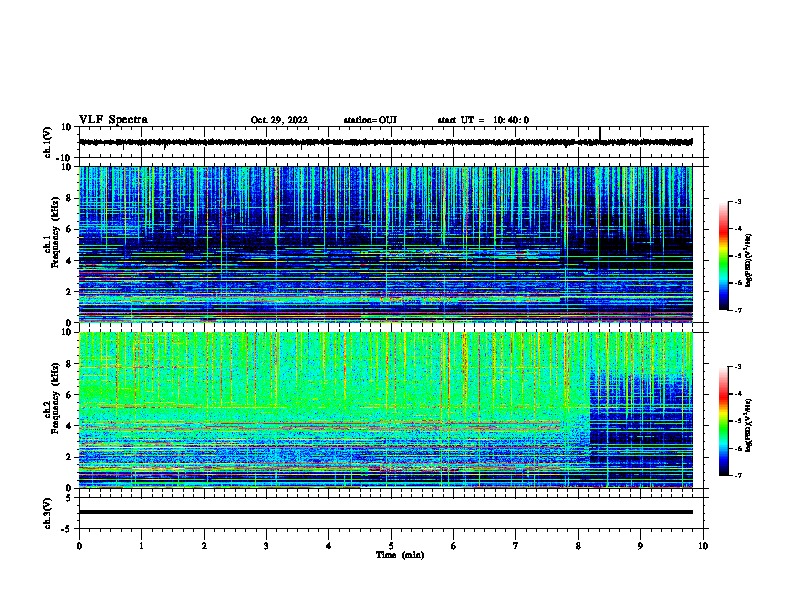Click the time axis "7" tick label

pos(516,546)
